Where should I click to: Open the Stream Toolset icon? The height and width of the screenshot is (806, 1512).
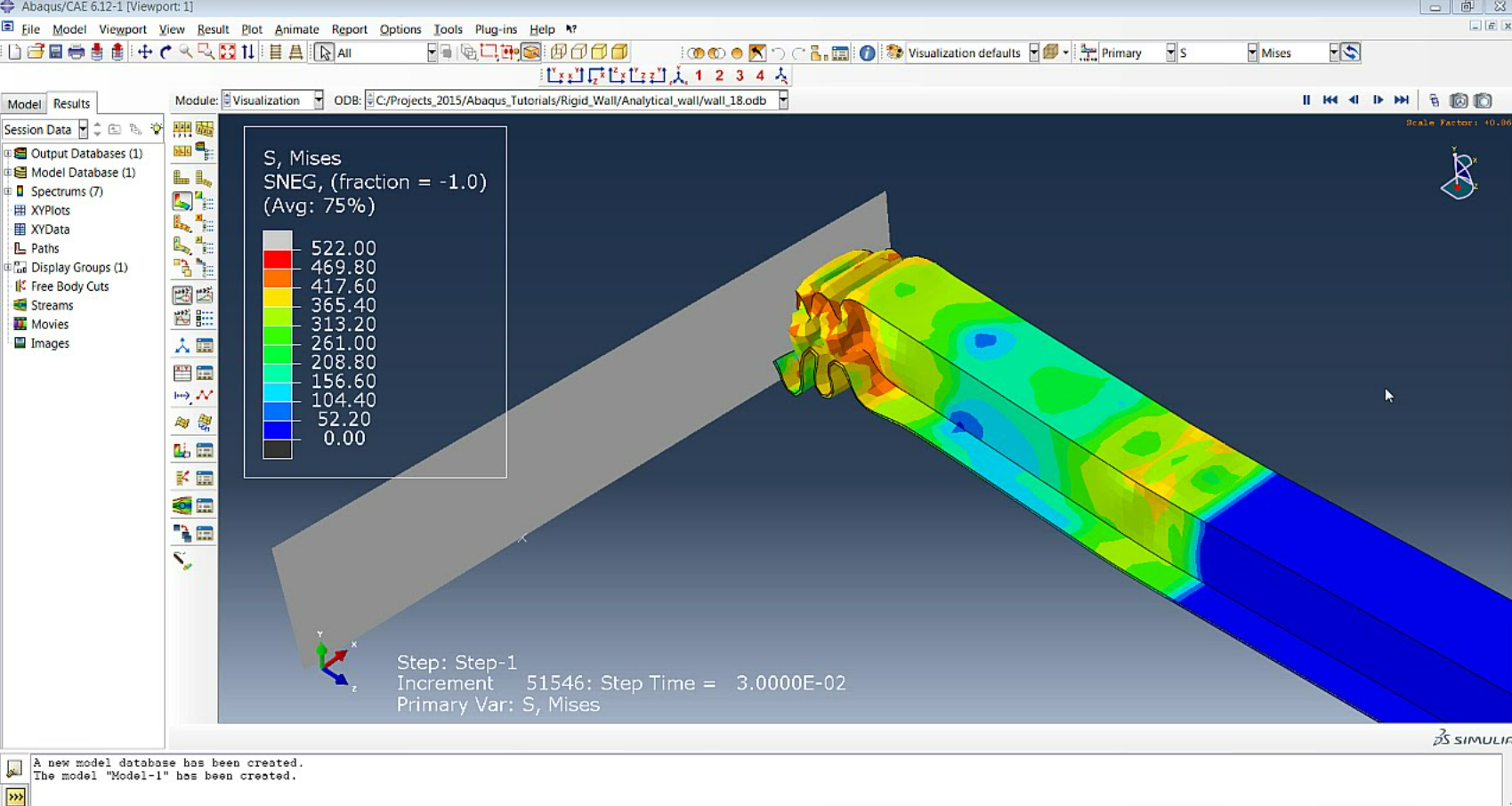click(182, 505)
